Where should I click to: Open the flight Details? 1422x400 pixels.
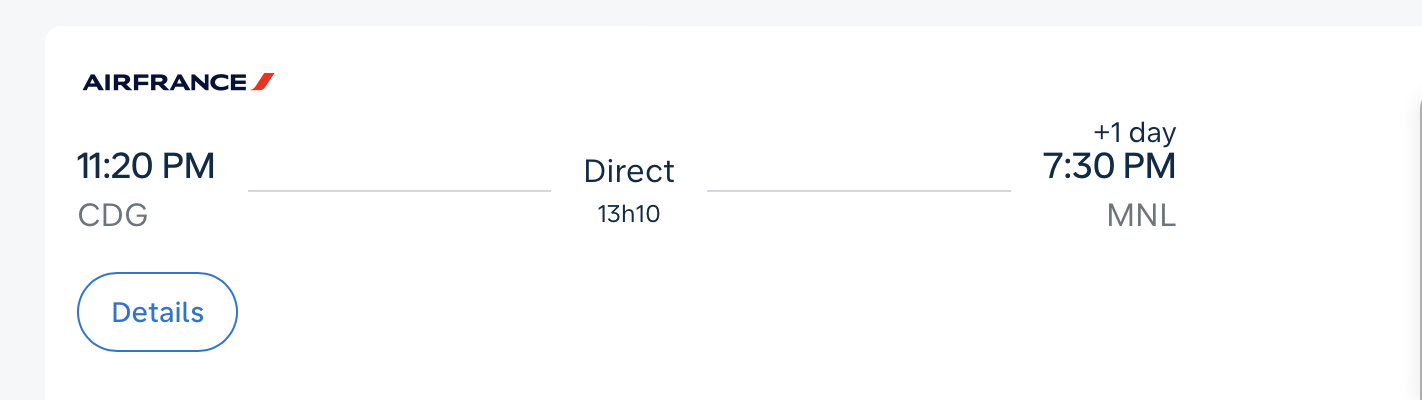coord(157,312)
